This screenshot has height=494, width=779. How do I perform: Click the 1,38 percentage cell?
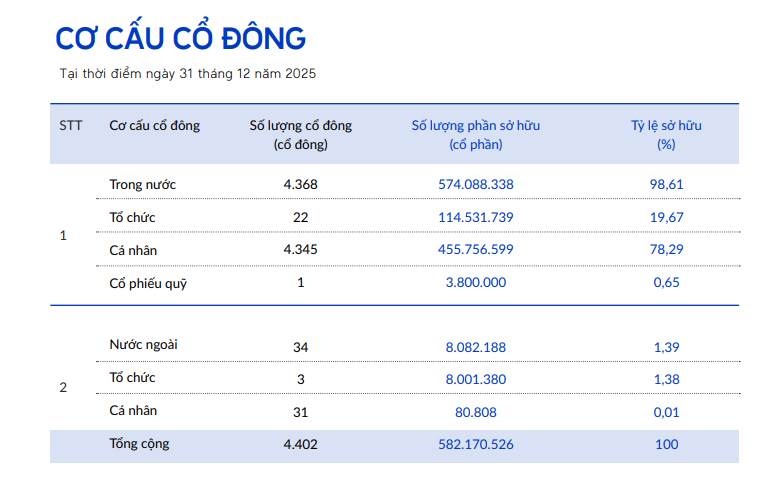(666, 379)
